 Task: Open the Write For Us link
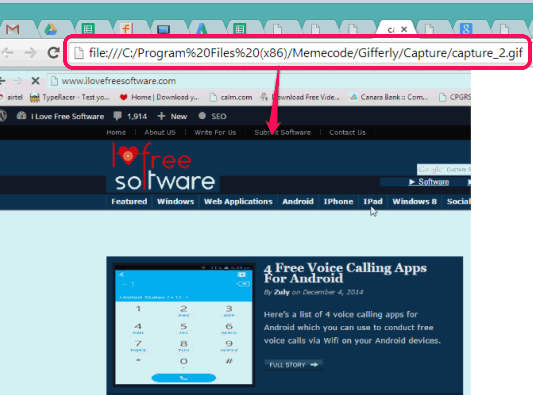(215, 133)
